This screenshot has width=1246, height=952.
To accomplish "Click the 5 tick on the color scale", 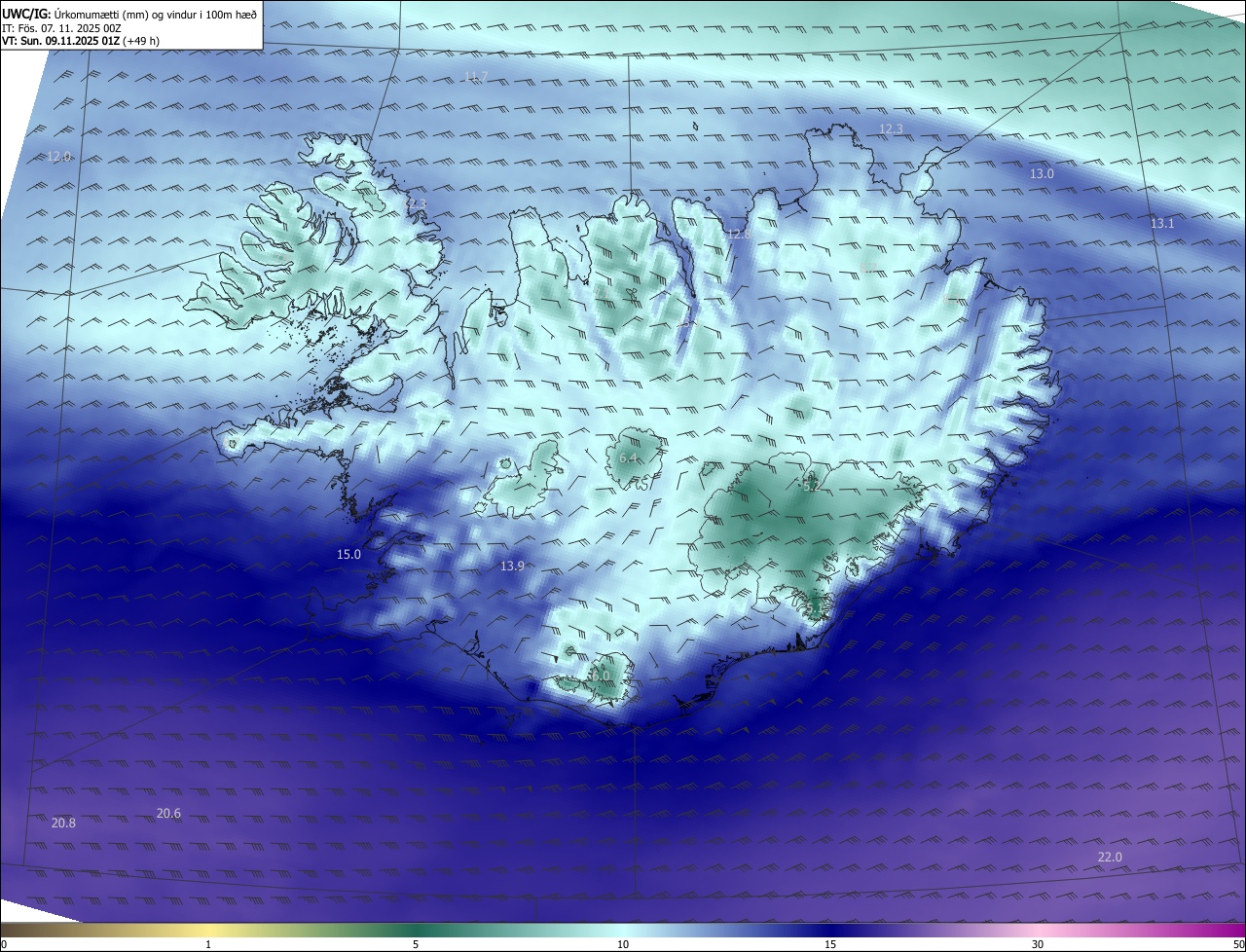I will [416, 944].
